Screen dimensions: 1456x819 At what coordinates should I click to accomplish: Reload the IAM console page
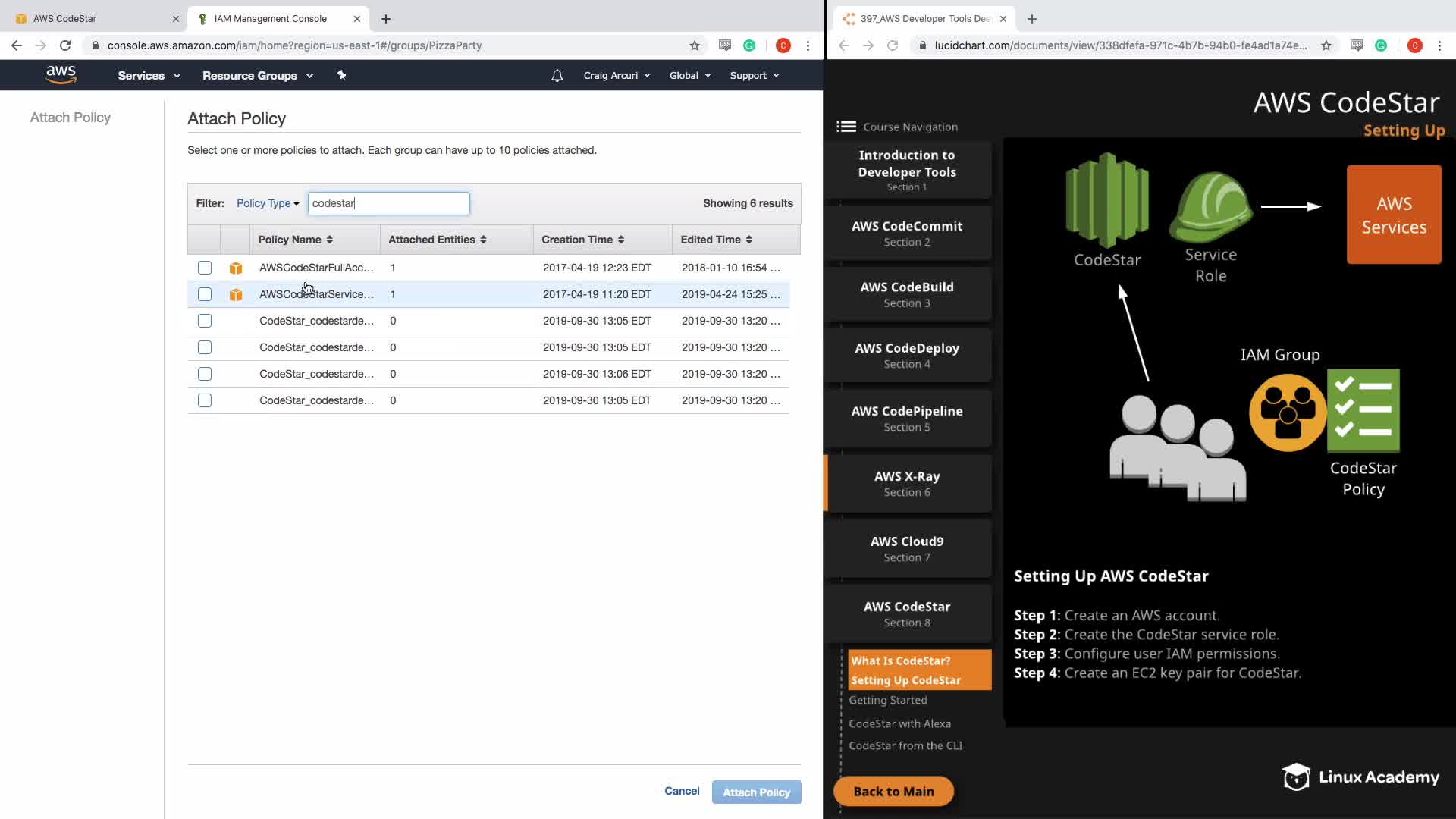65,45
